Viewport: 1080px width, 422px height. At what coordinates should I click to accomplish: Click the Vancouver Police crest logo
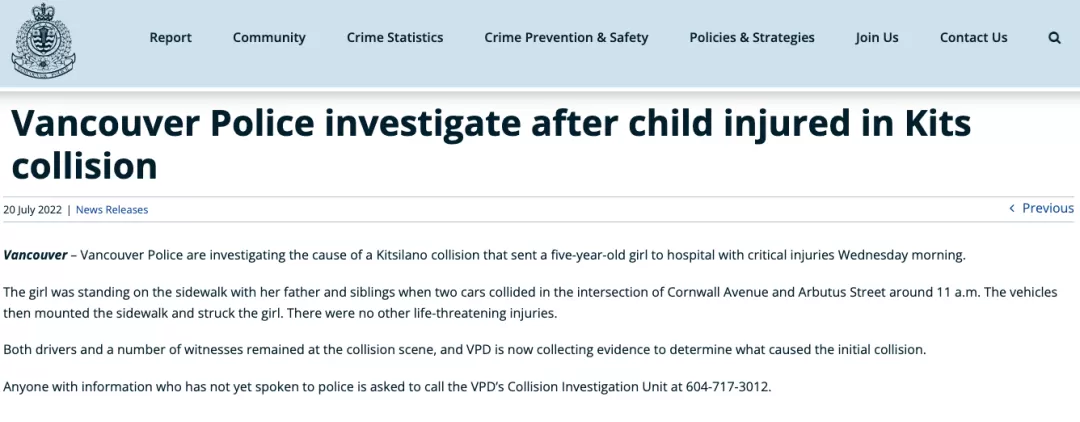tap(43, 40)
